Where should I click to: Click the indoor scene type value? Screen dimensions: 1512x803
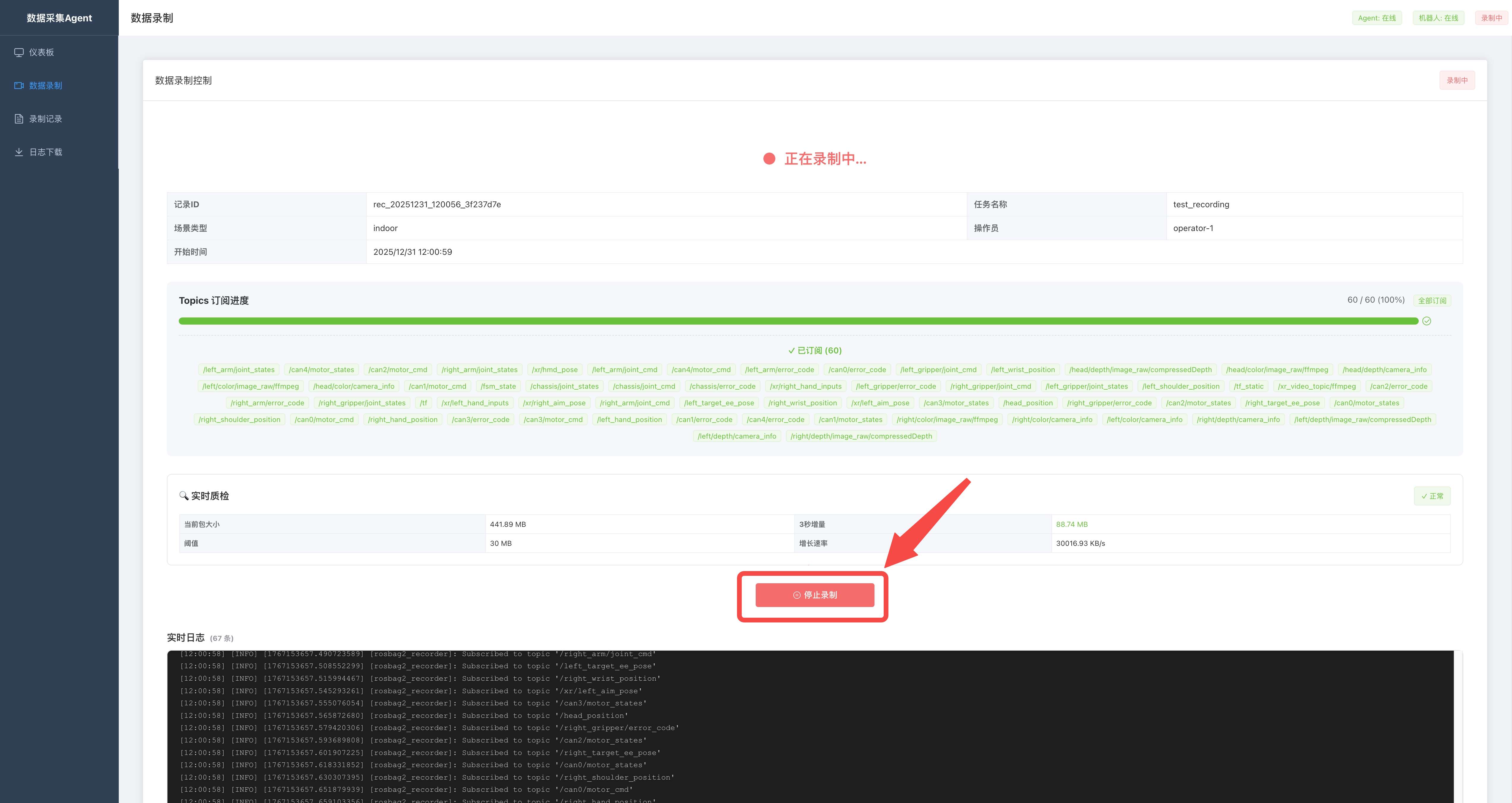[385, 228]
